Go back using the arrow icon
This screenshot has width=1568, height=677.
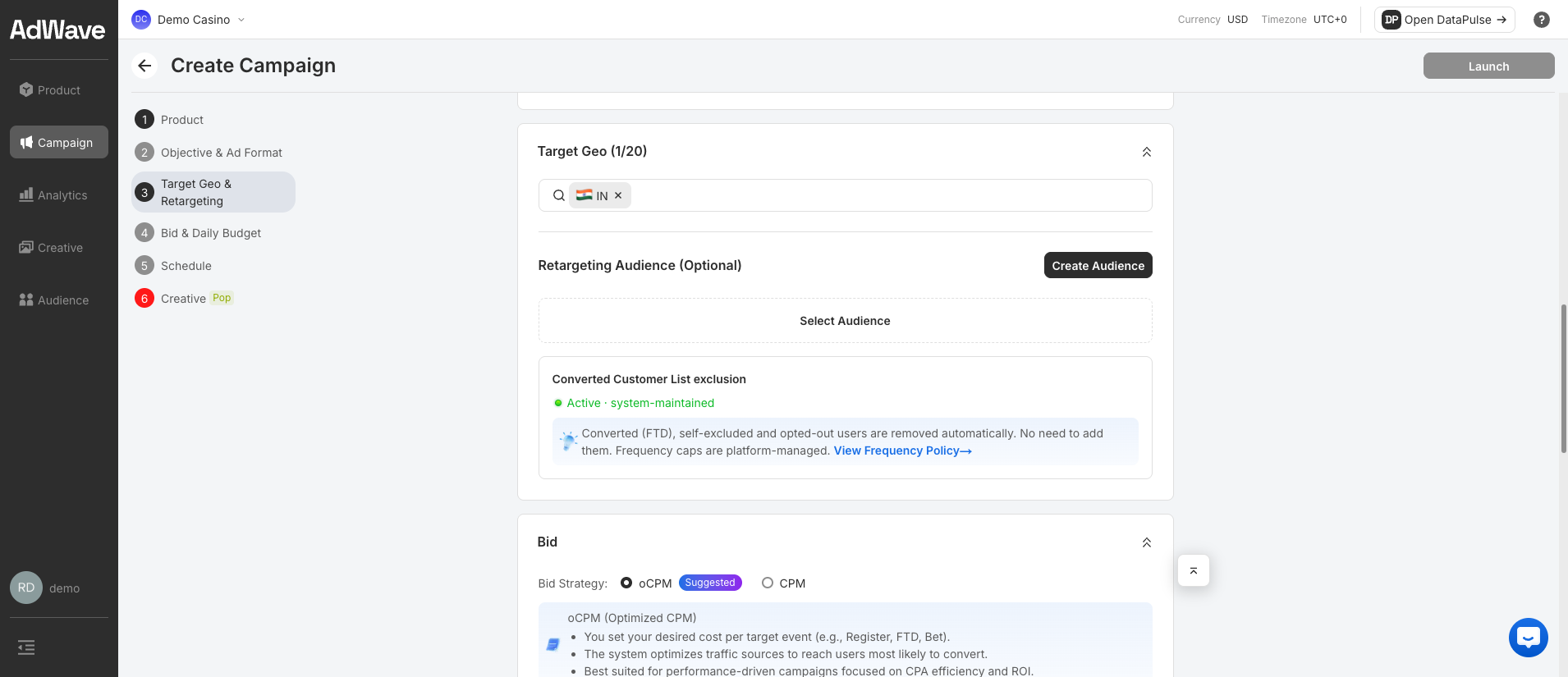144,66
